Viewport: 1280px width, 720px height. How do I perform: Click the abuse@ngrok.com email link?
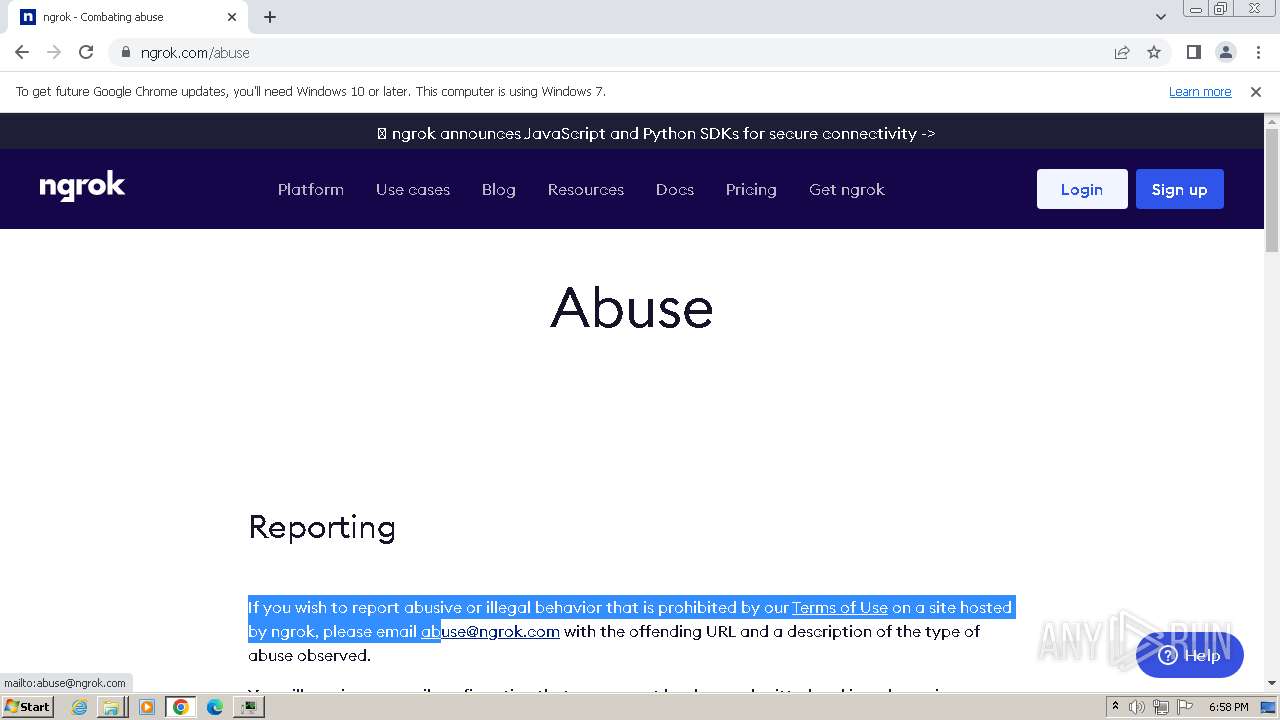click(490, 631)
